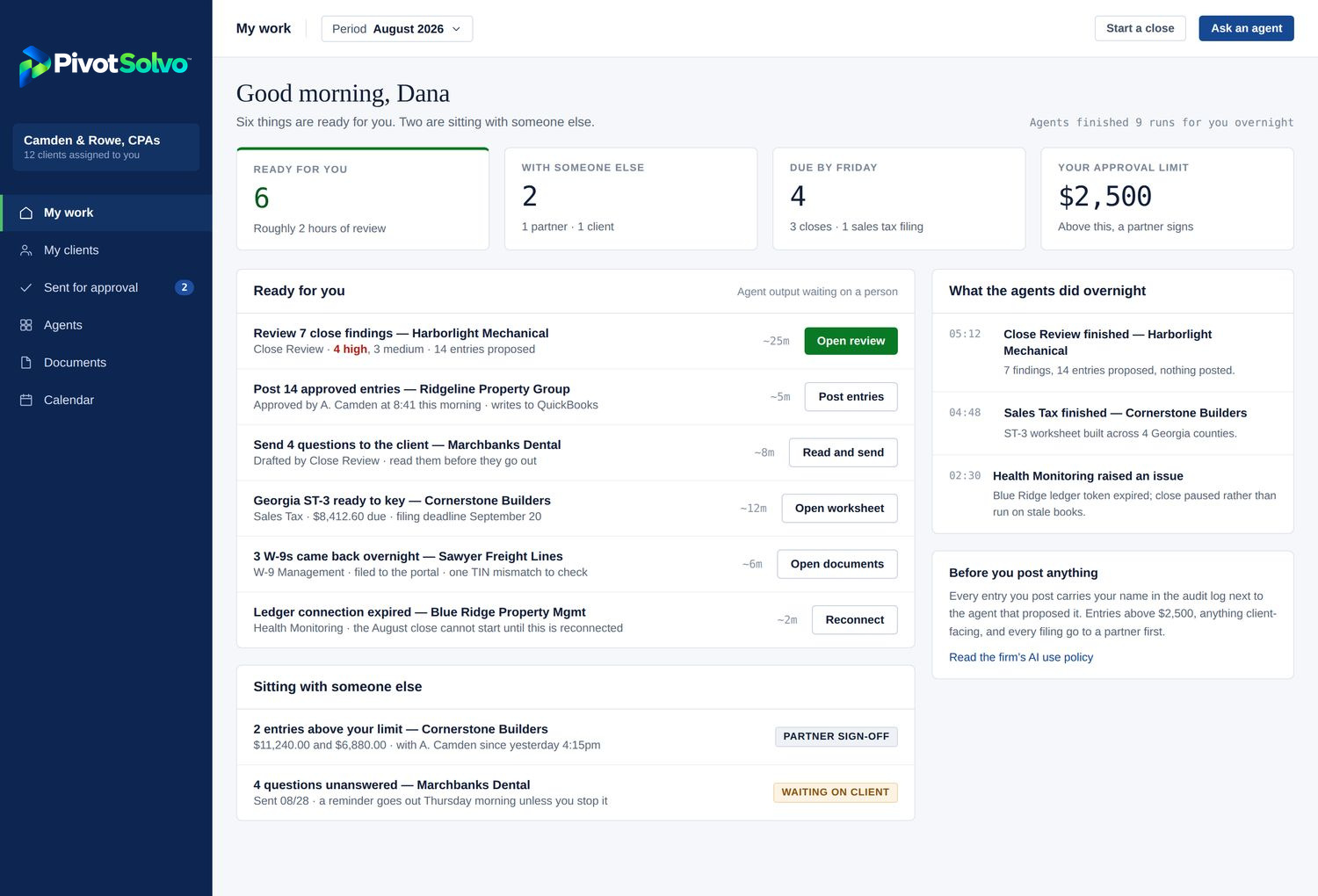This screenshot has width=1318, height=896.
Task: Click Reconnect for Blue Ridge Property Mgmt
Action: 855,620
